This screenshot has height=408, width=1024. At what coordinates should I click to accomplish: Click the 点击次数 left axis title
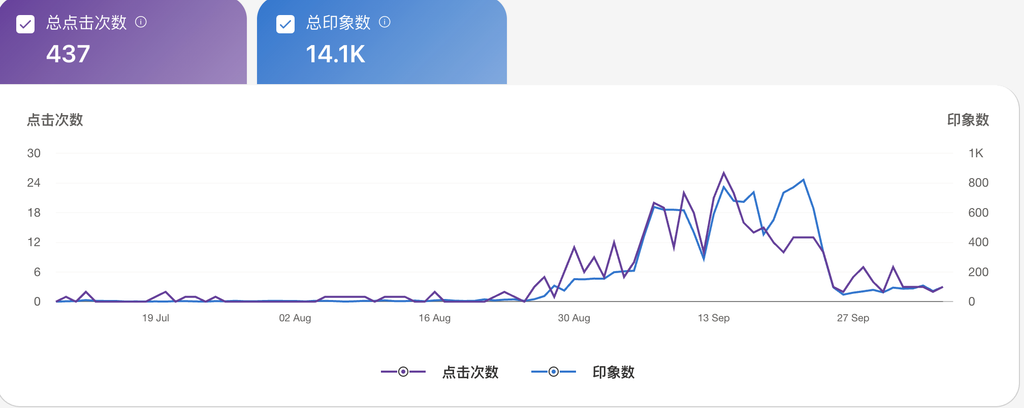tap(55, 120)
